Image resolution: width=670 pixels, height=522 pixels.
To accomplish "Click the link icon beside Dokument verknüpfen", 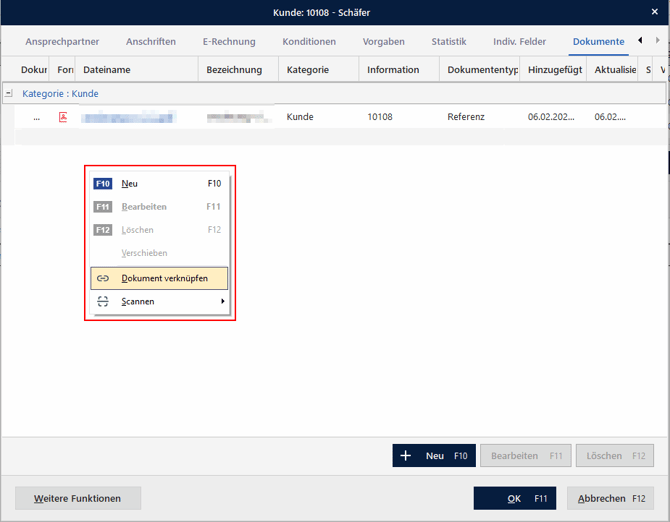I will pyautogui.click(x=103, y=278).
